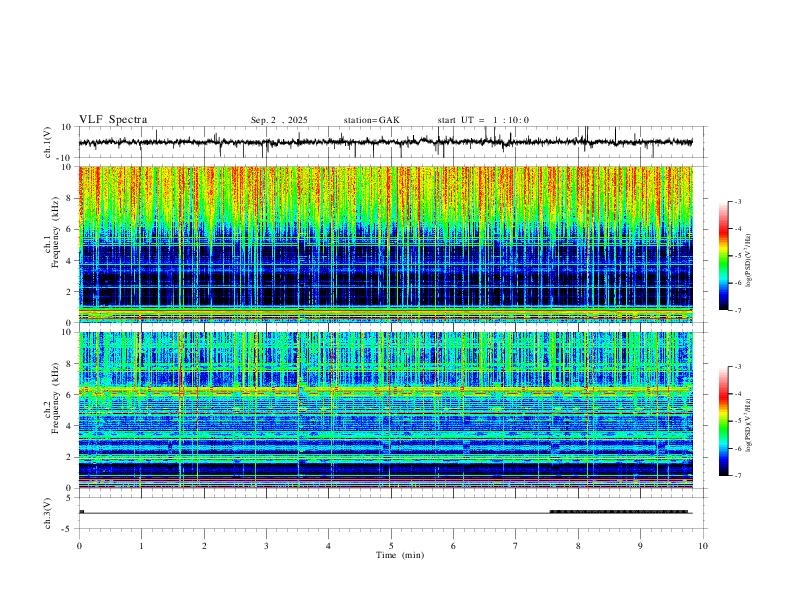
Task: Click the ch.1 Frequency (kHz) axis label
Action: click(52, 232)
